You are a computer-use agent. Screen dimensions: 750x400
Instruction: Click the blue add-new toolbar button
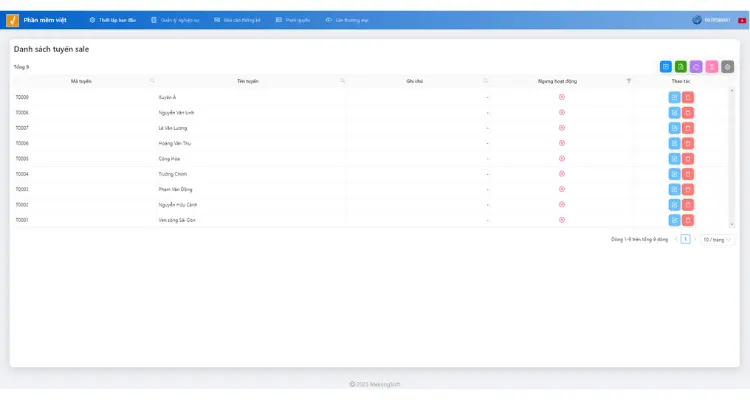(x=666, y=67)
